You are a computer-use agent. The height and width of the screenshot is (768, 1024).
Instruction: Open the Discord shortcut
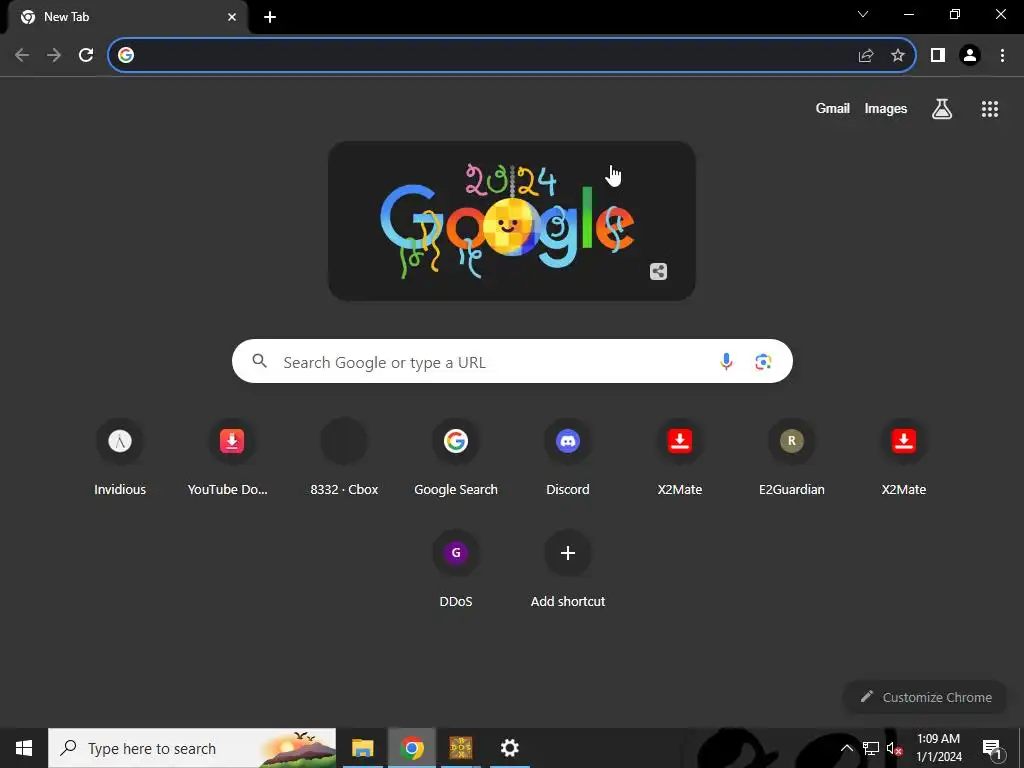568,457
